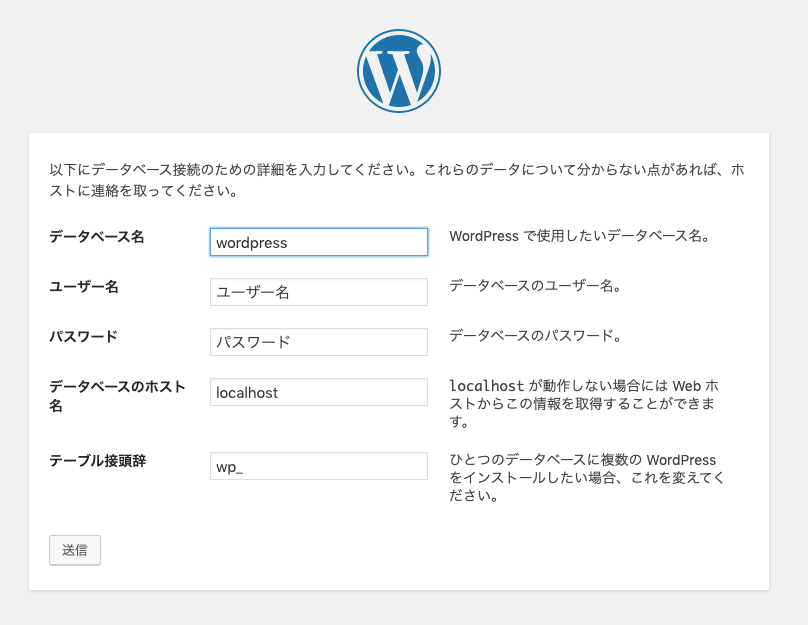The height and width of the screenshot is (625, 808).
Task: Click the localhost help text about Web host
Action: click(x=584, y=404)
